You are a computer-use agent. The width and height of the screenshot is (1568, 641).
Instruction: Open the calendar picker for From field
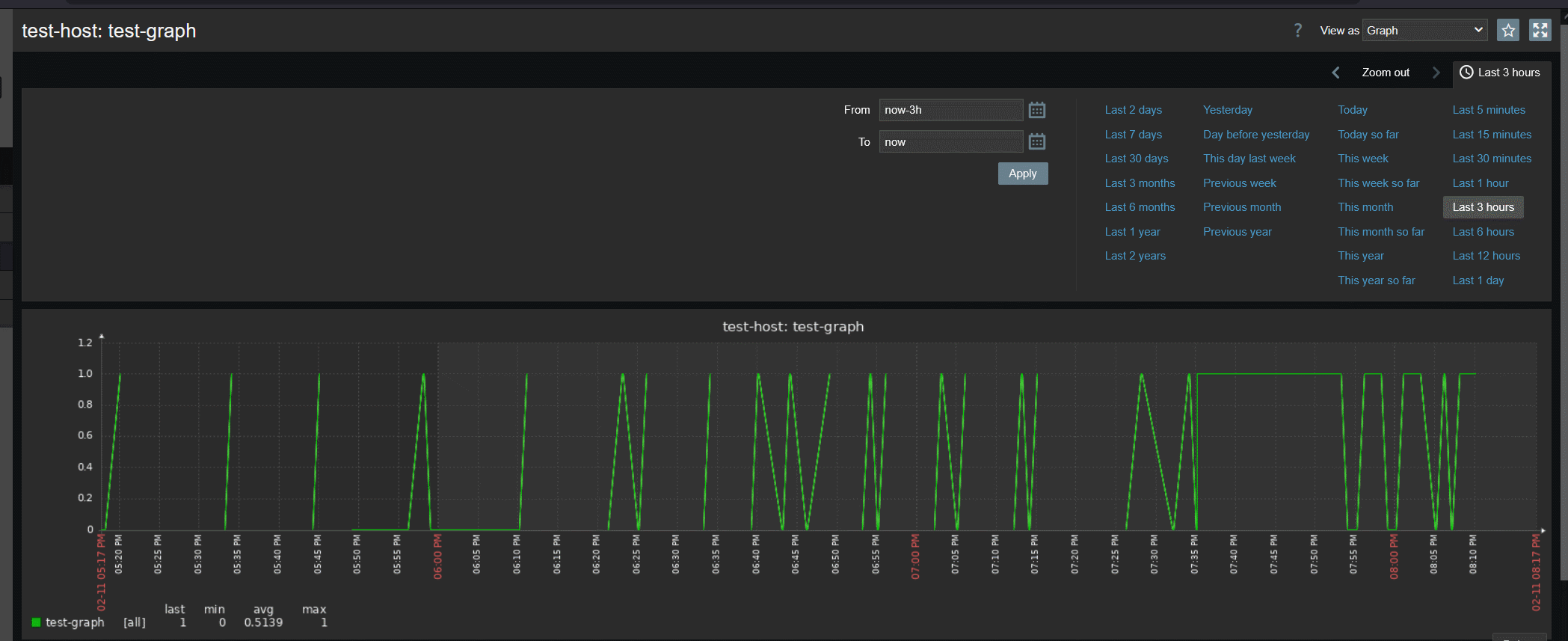(x=1036, y=111)
